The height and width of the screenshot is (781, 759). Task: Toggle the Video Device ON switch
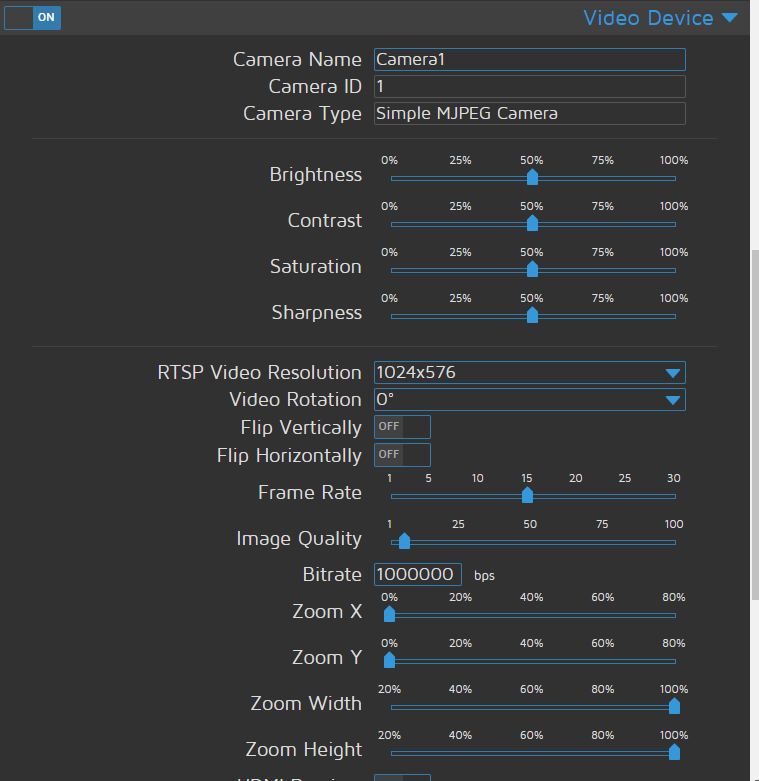pos(33,17)
